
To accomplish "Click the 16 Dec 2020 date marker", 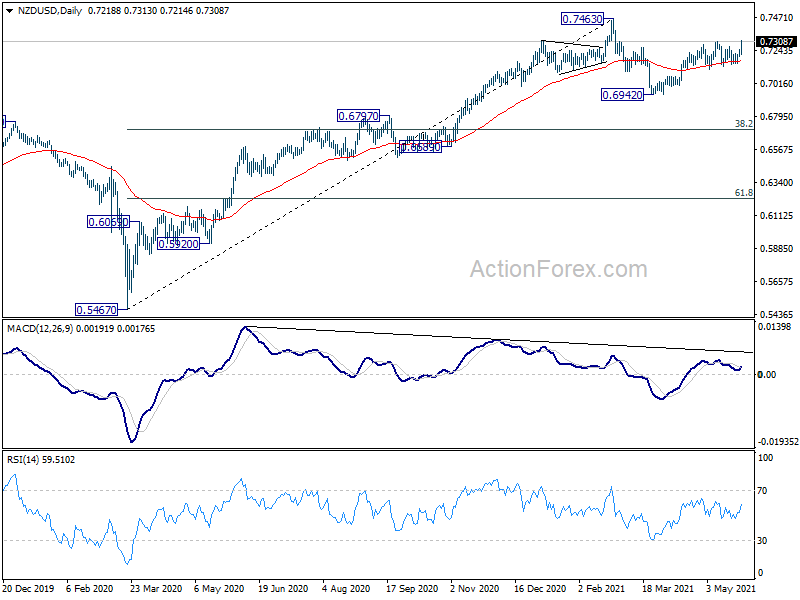I will pos(540,588).
